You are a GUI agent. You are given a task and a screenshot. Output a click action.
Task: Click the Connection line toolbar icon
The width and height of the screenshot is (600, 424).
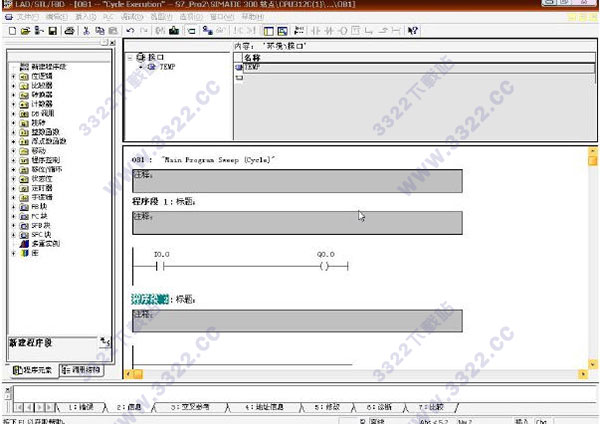396,31
